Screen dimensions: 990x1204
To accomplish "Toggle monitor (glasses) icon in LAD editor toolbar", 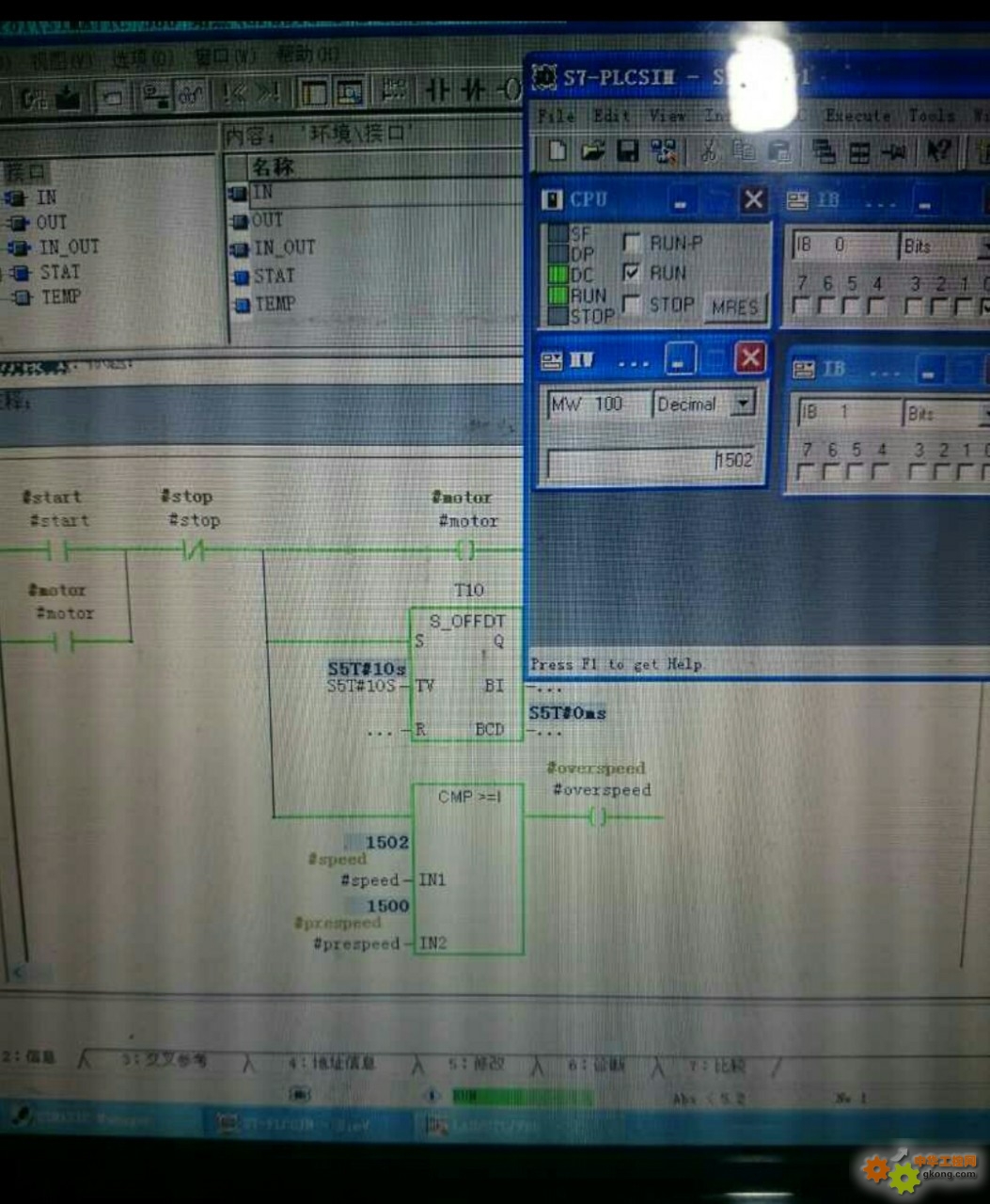I will (x=191, y=95).
